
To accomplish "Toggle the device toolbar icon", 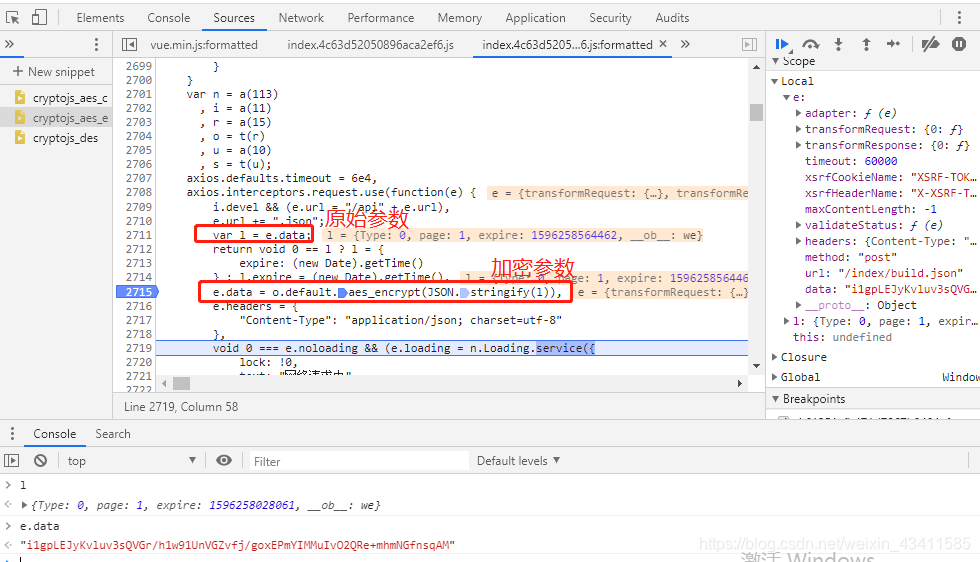I will tap(39, 18).
